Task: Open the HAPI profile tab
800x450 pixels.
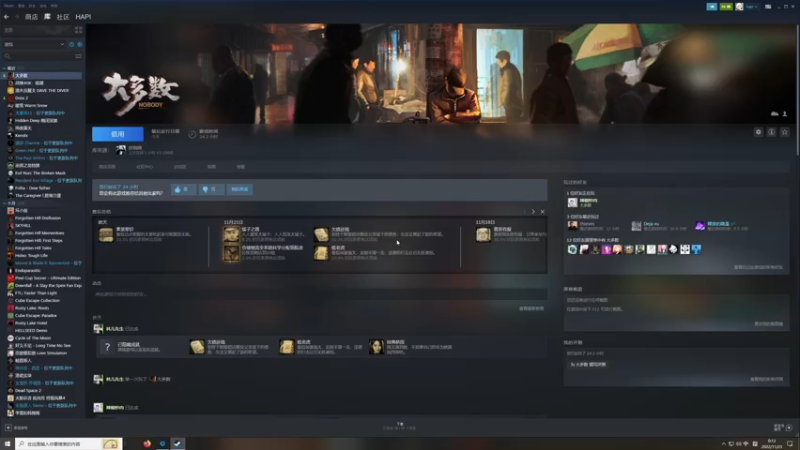Action: (x=83, y=17)
